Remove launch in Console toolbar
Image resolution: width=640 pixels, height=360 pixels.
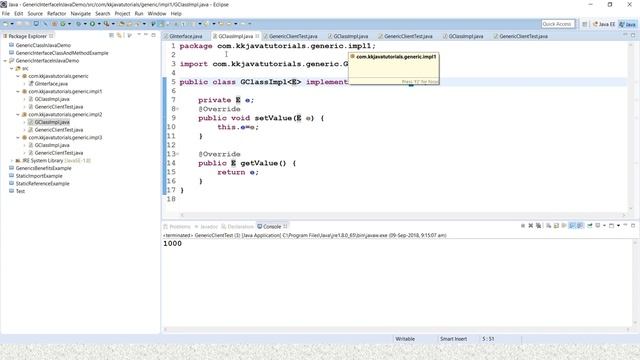(531, 225)
